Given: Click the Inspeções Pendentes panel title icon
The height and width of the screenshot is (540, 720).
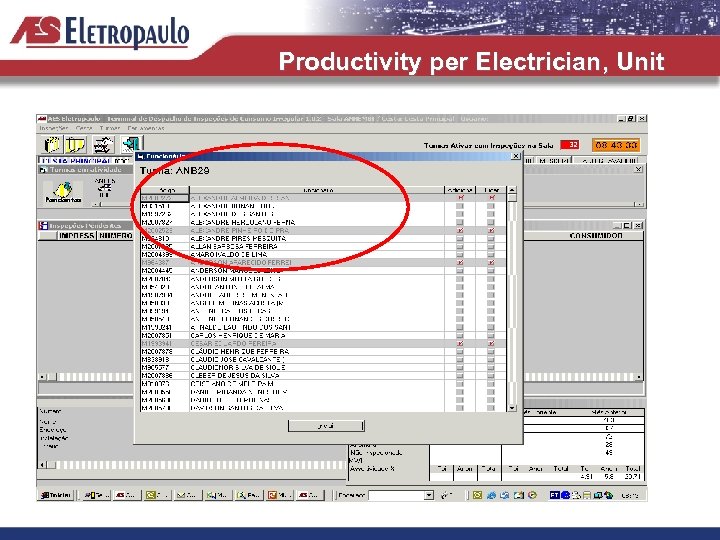Looking at the screenshot, I should 43,225.
